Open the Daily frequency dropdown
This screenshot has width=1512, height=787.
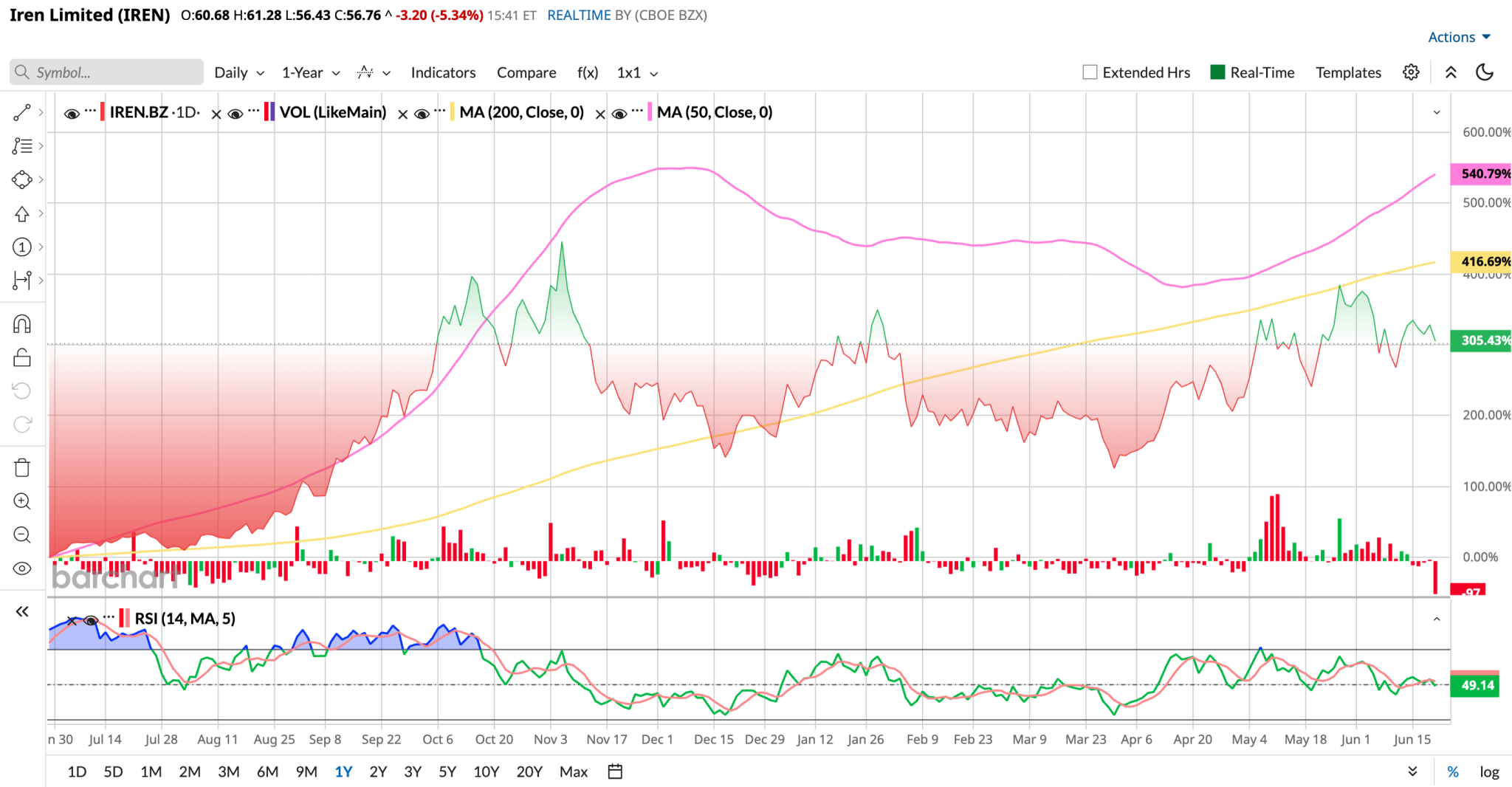238,72
